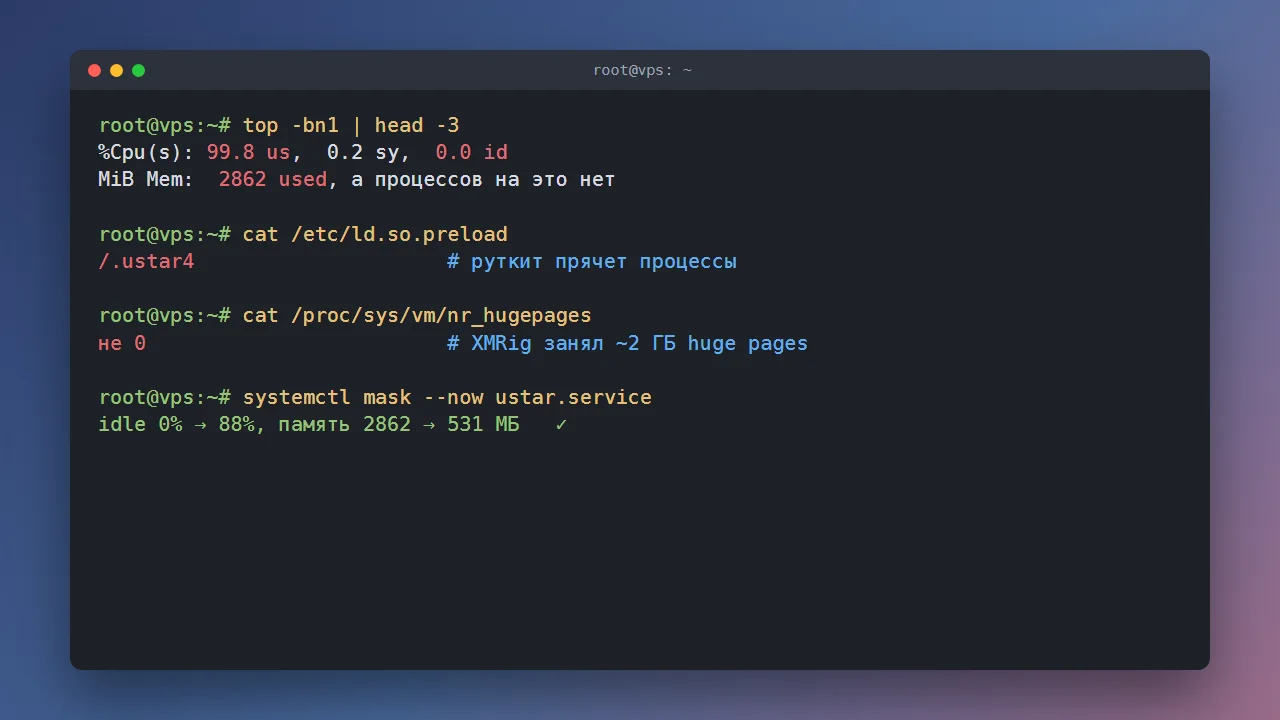Click the value "0.2 sy"
The width and height of the screenshot is (1280, 720).
[363, 152]
